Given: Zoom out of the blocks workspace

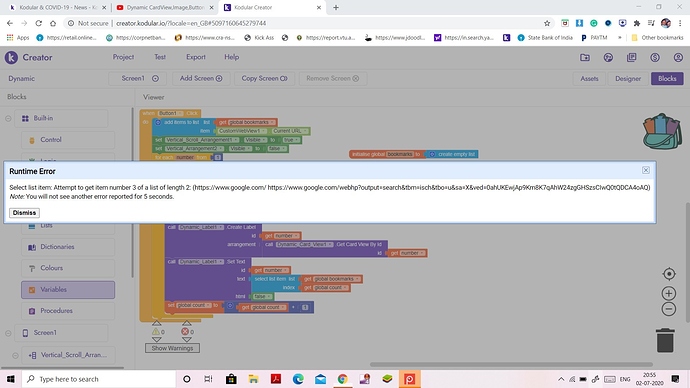Looking at the screenshot, I should pyautogui.click(x=669, y=309).
